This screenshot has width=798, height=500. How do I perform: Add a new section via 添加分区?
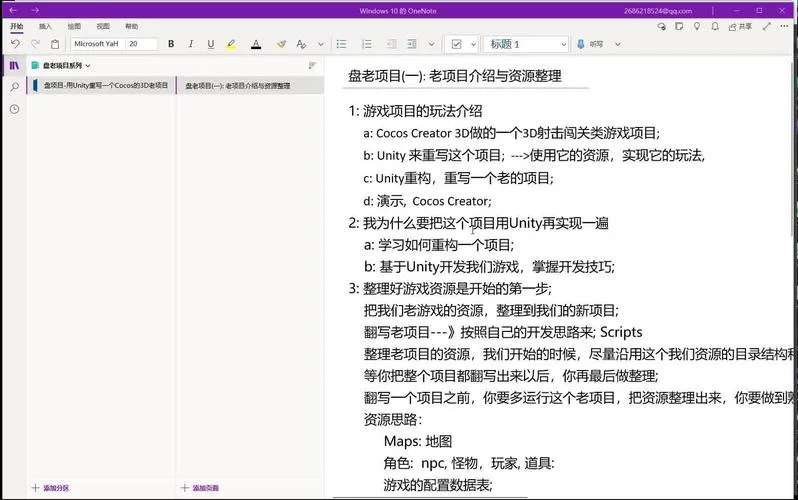point(50,488)
